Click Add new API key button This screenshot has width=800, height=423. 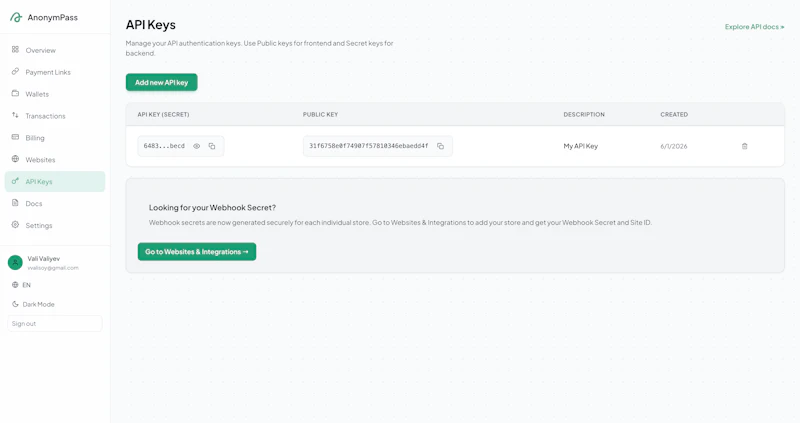coord(162,82)
